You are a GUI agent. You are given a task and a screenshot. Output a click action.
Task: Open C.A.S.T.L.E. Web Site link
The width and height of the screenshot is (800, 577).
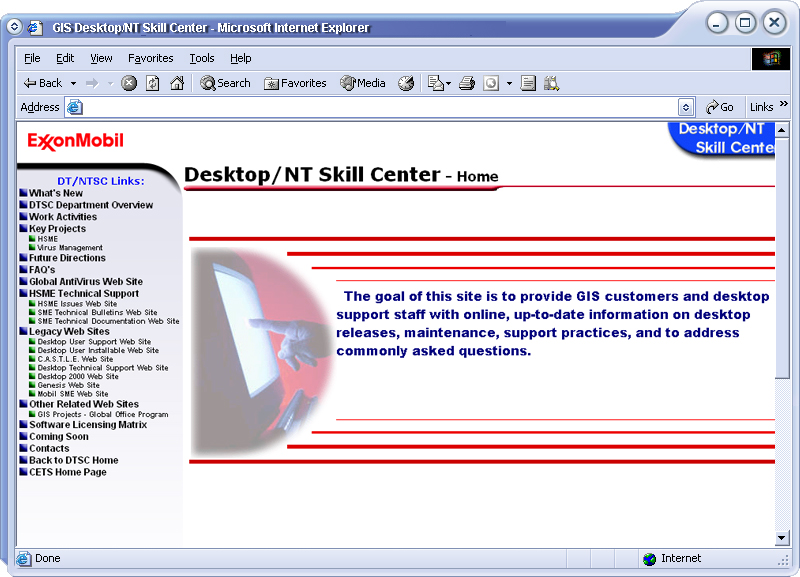(x=76, y=359)
